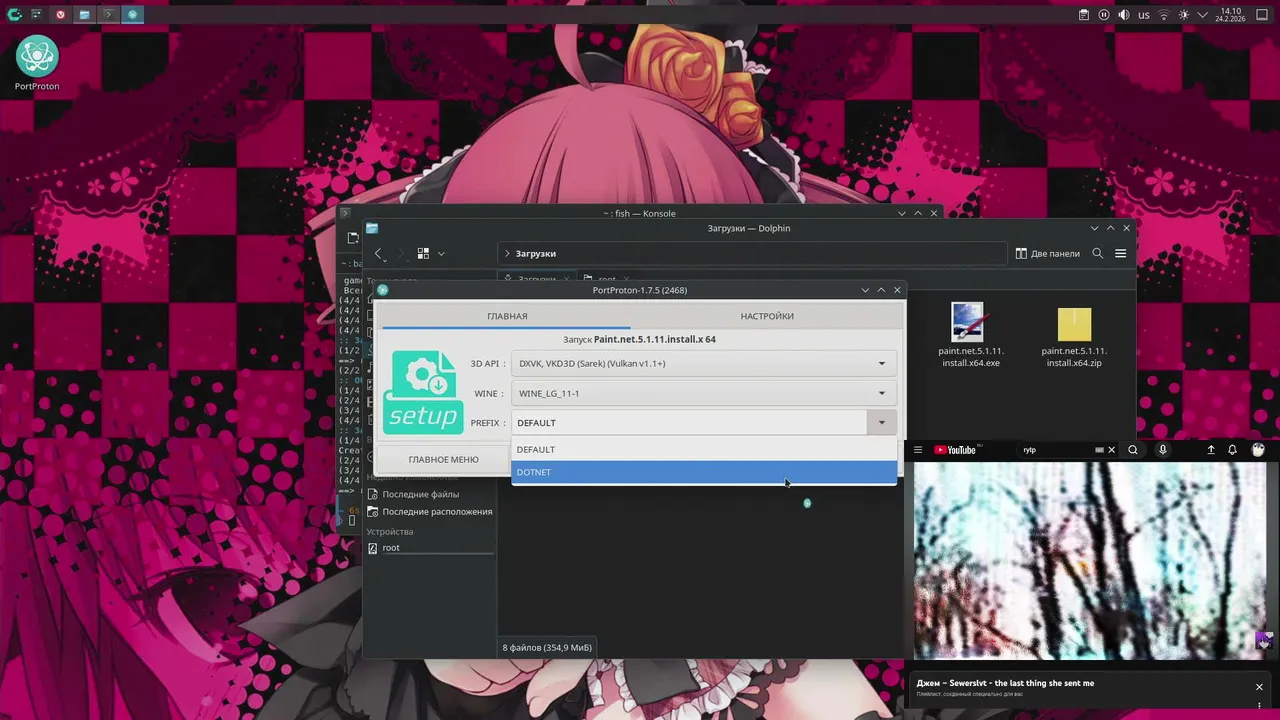Image resolution: width=1280 pixels, height=720 pixels.
Task: Clear the YouTube search field
Action: [1111, 450]
